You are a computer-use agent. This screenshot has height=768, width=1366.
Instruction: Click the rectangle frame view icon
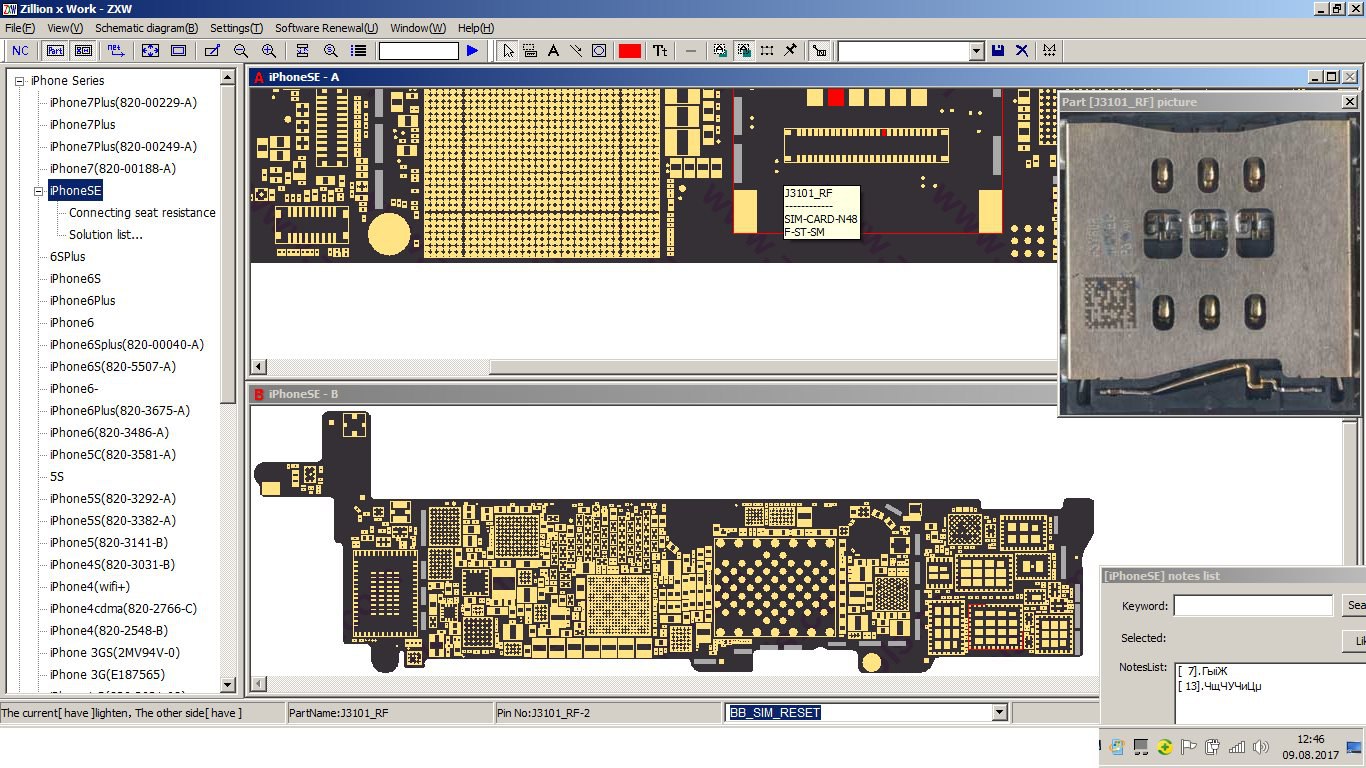point(179,50)
